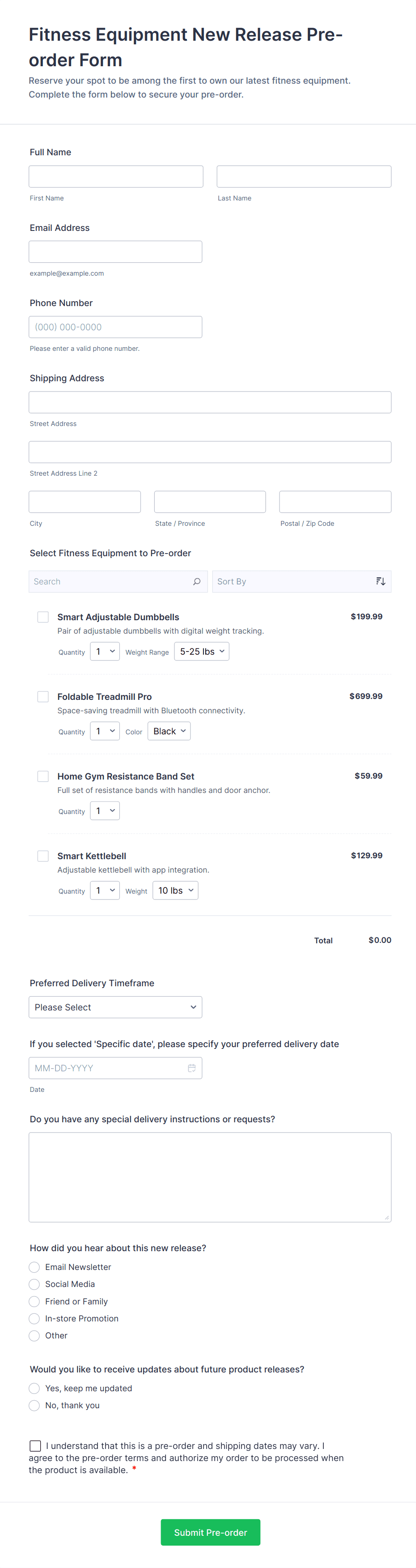Tick the Smart Kettlebell product checkbox
416x1568 pixels.
[43, 856]
